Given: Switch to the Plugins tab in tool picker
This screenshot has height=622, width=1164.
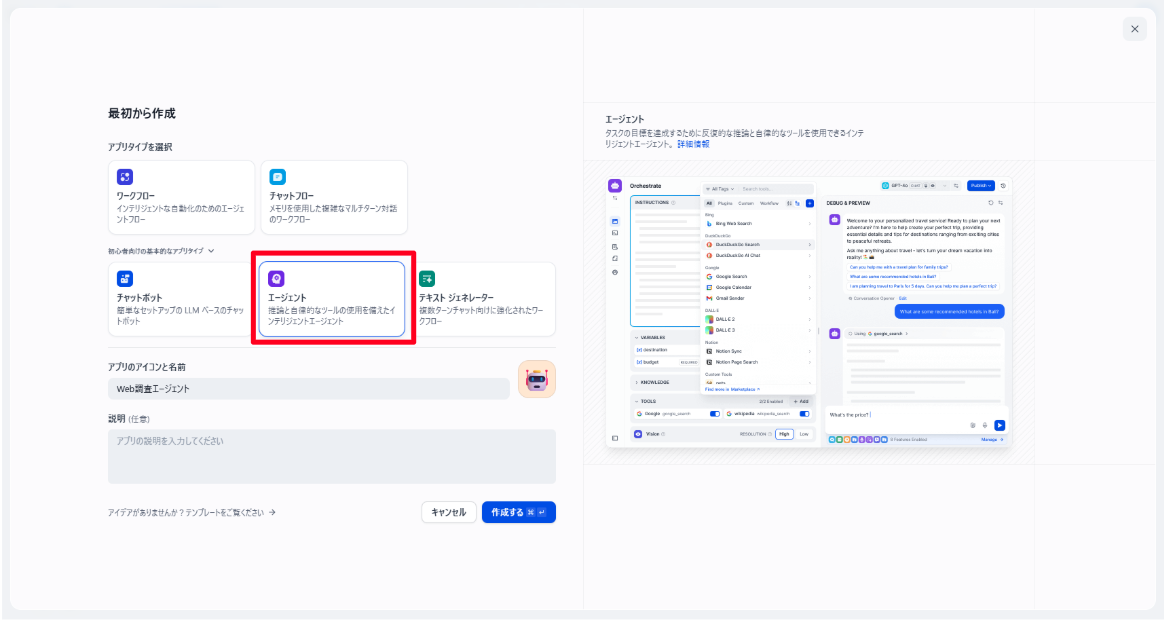Looking at the screenshot, I should tap(726, 203).
